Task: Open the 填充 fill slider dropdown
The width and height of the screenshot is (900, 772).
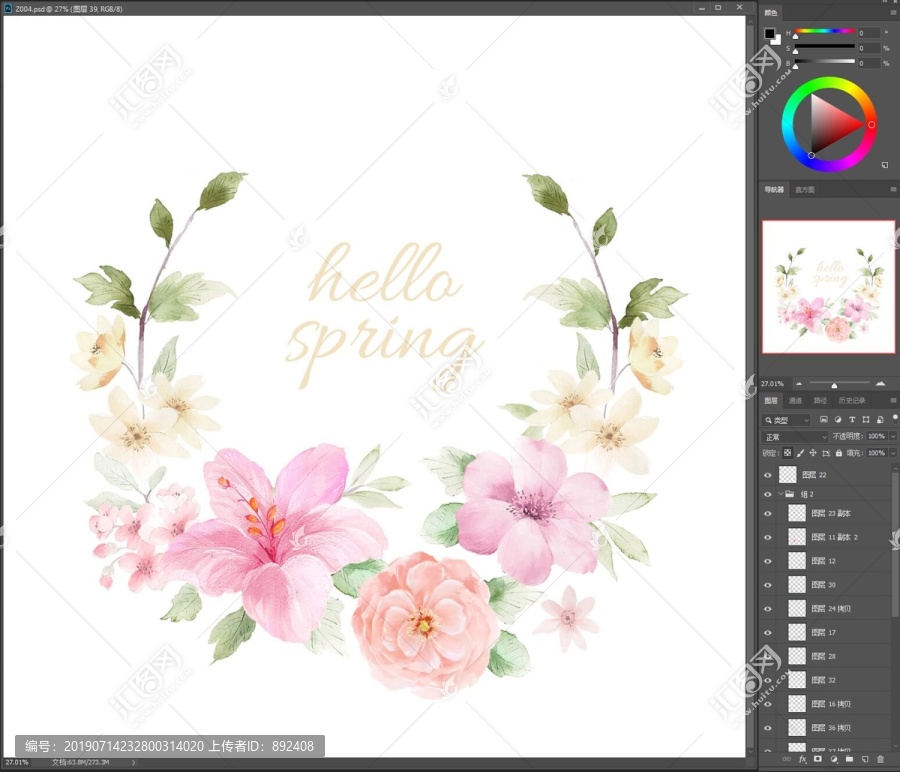Action: click(893, 453)
